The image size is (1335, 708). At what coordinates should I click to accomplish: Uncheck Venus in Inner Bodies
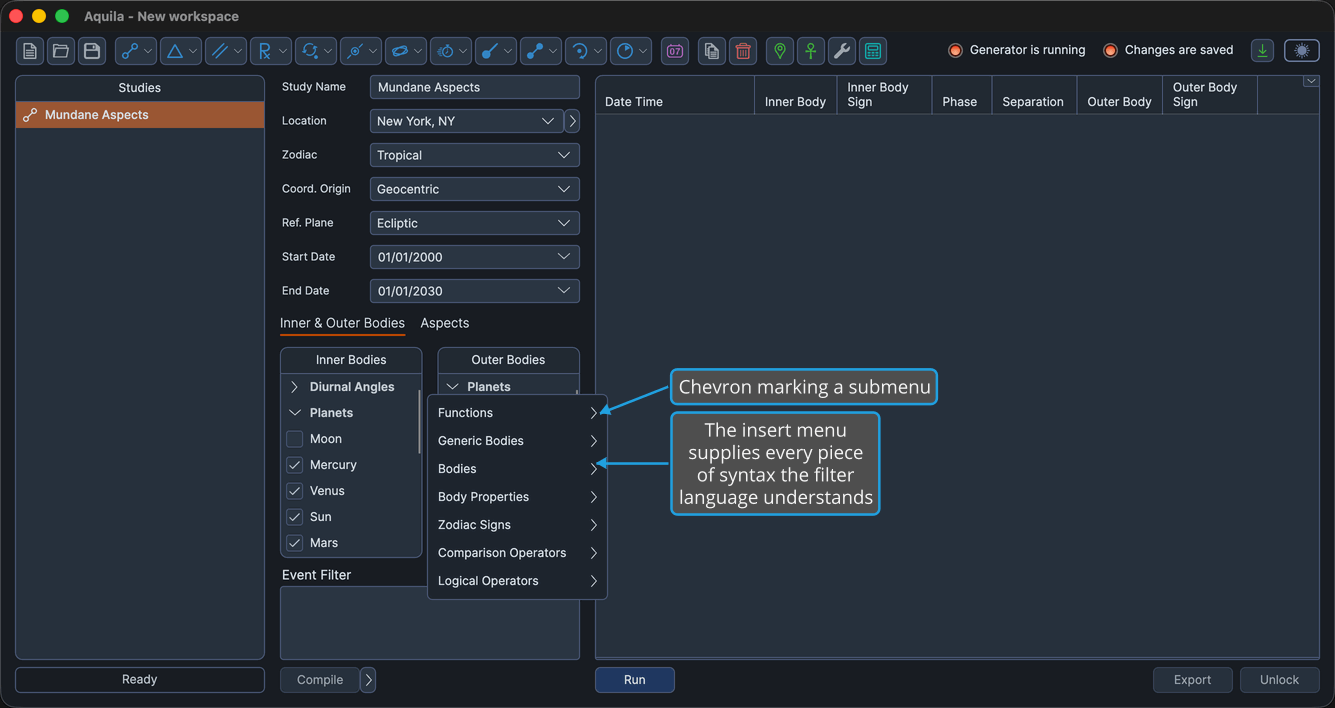coord(295,491)
